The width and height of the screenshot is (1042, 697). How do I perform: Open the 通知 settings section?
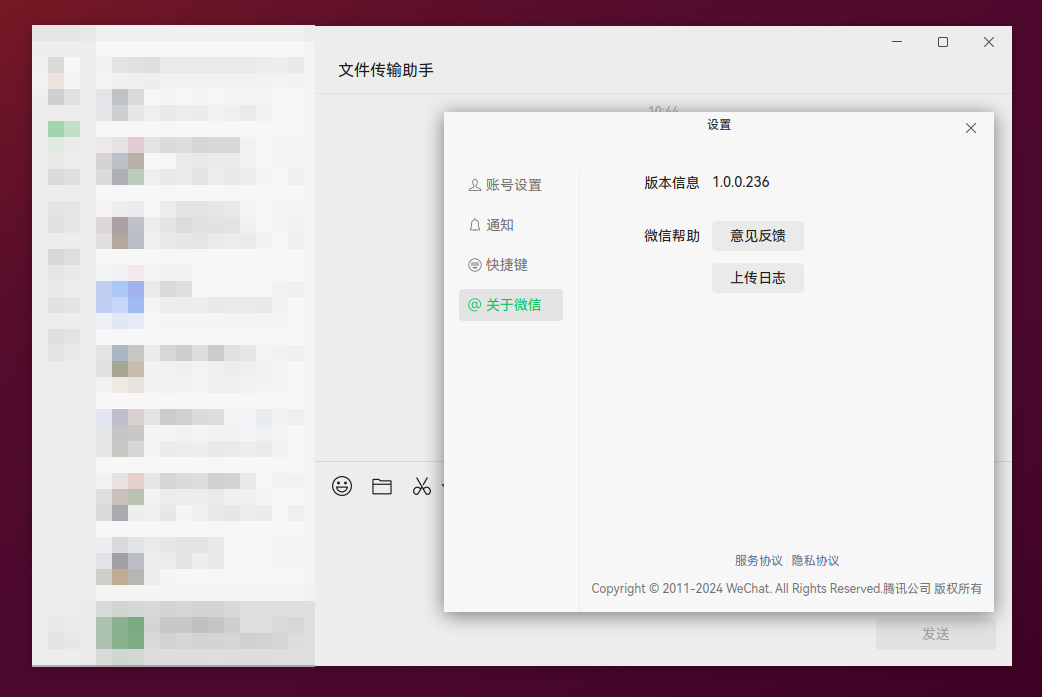510,225
